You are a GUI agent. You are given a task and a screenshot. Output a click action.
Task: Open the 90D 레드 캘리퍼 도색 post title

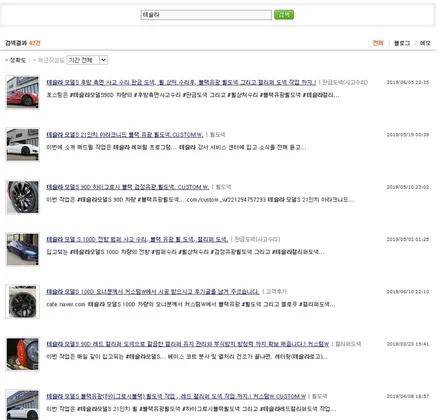point(187,344)
